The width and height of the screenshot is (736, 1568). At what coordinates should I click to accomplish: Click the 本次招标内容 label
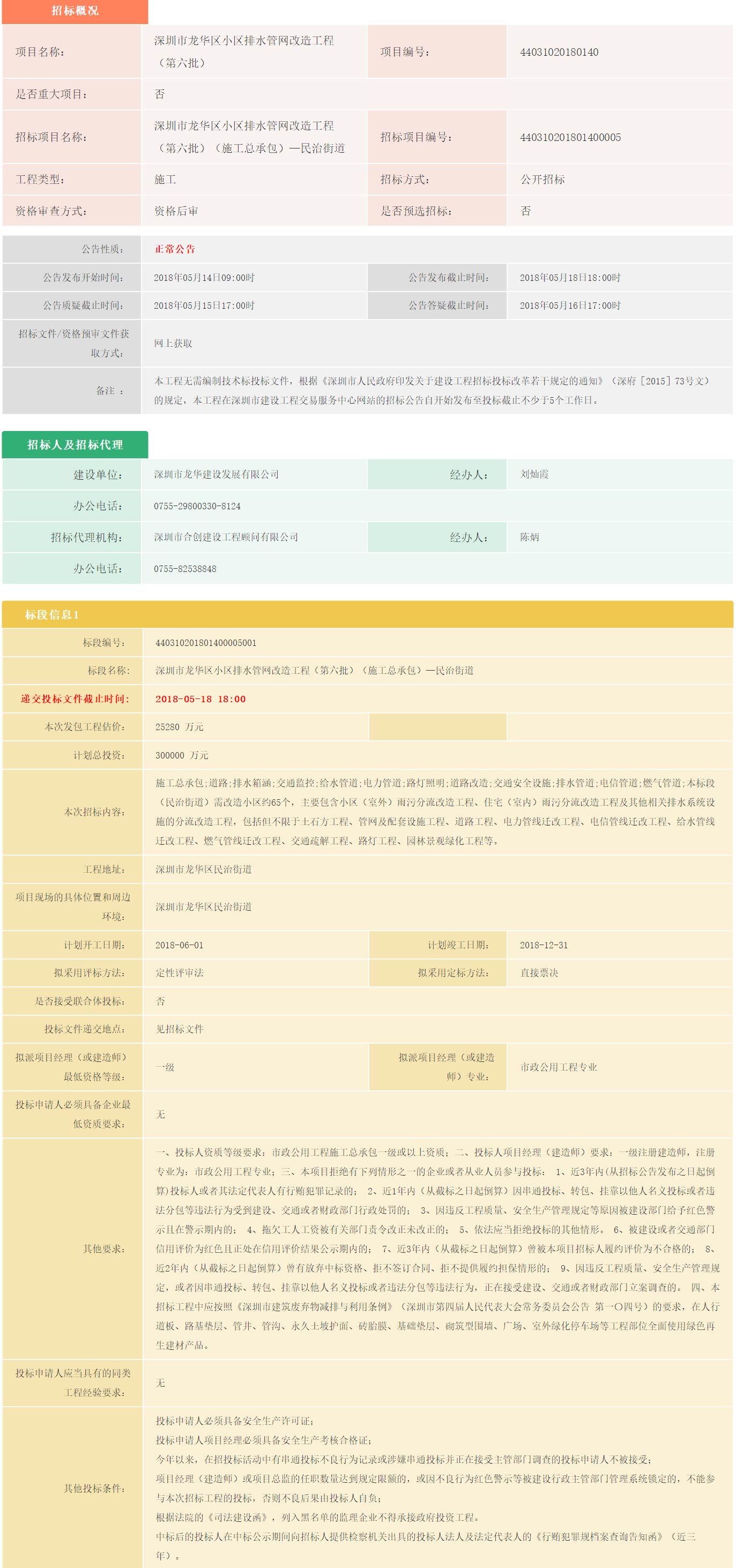click(94, 812)
